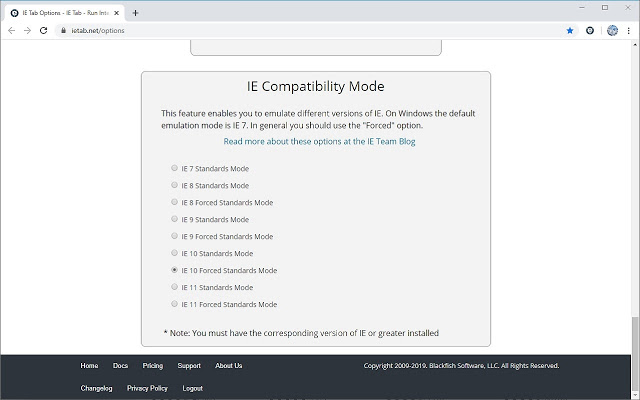Switch to the IE Tab Options tab
This screenshot has width=640, height=400.
click(64, 13)
